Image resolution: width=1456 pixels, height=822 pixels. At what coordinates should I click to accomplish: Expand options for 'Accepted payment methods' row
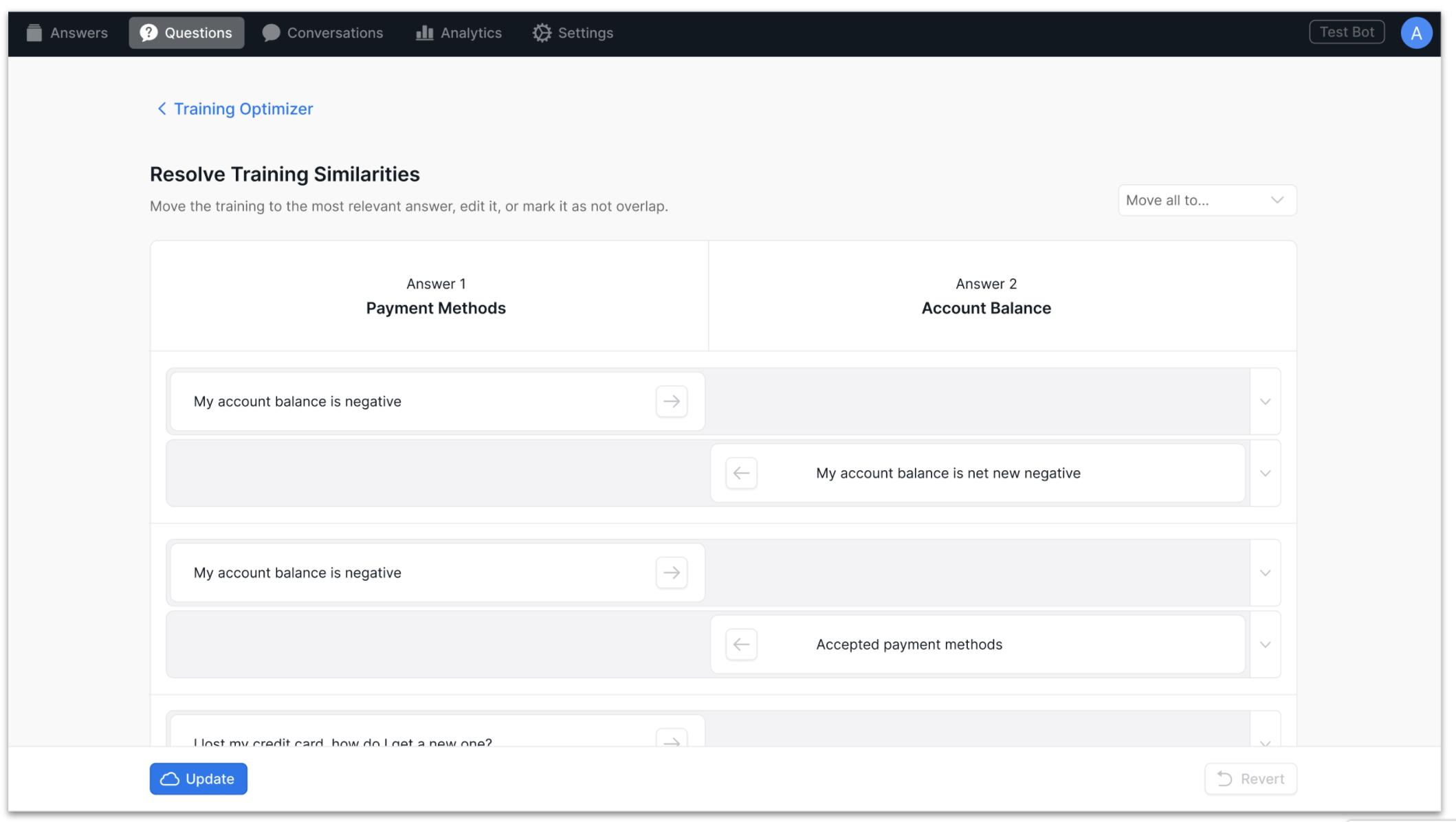(1265, 644)
